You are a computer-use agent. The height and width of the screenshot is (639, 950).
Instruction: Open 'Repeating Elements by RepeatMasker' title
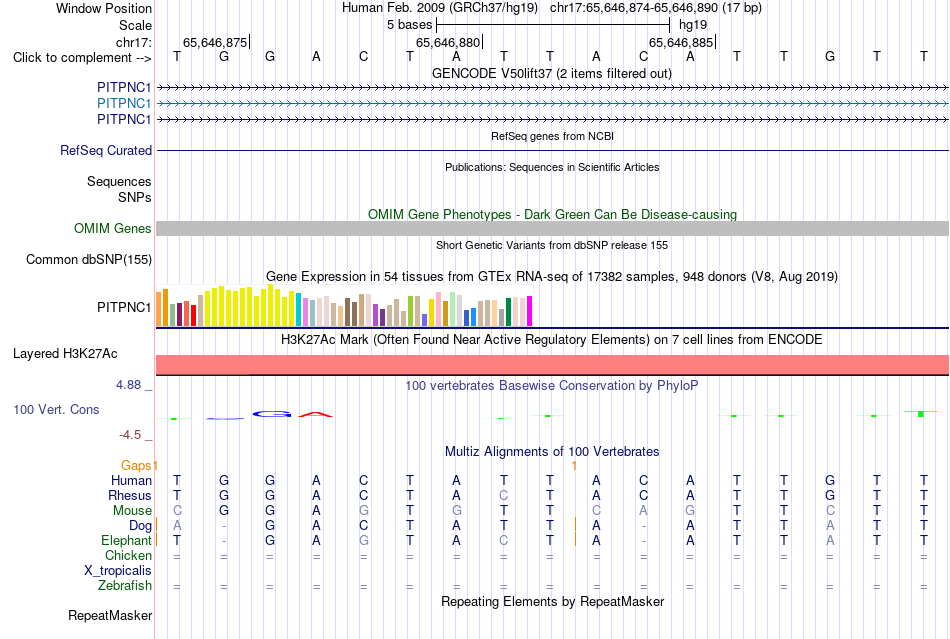coord(553,601)
